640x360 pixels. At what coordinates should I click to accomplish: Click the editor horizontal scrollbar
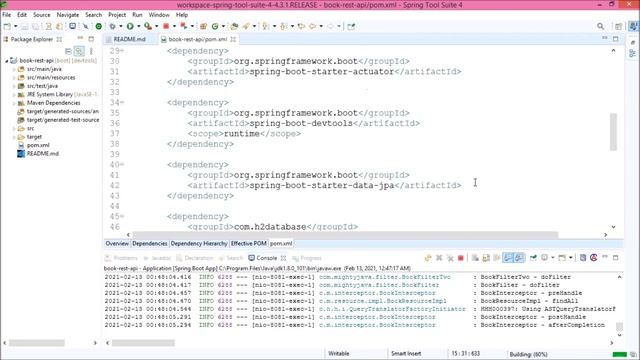pyautogui.click(x=345, y=235)
